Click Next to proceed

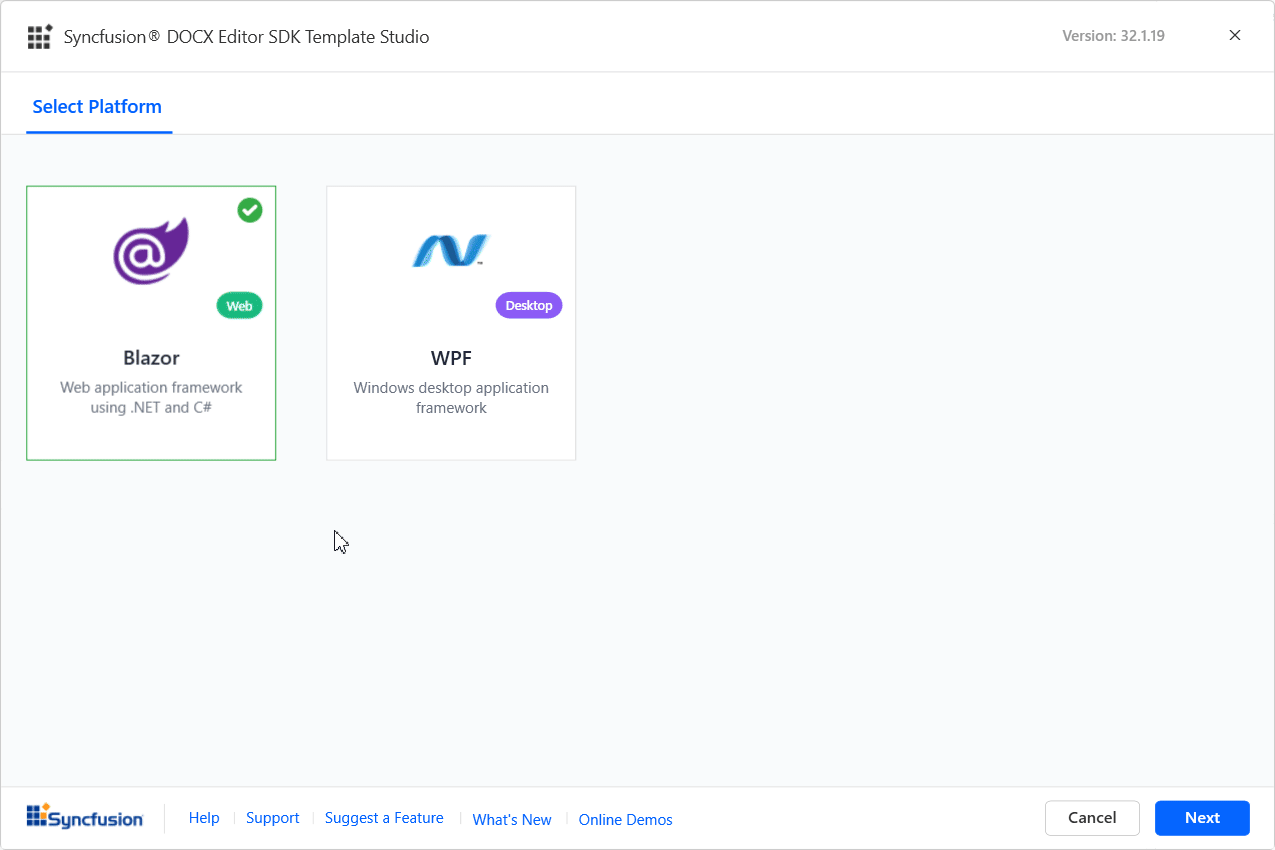pyautogui.click(x=1202, y=817)
